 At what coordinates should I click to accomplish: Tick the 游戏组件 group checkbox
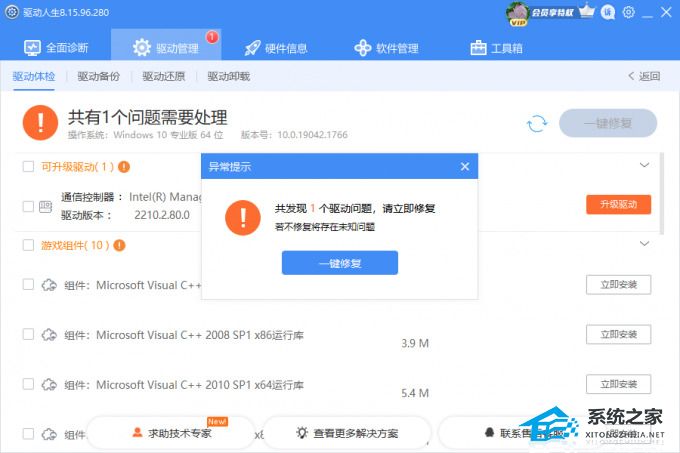click(28, 245)
